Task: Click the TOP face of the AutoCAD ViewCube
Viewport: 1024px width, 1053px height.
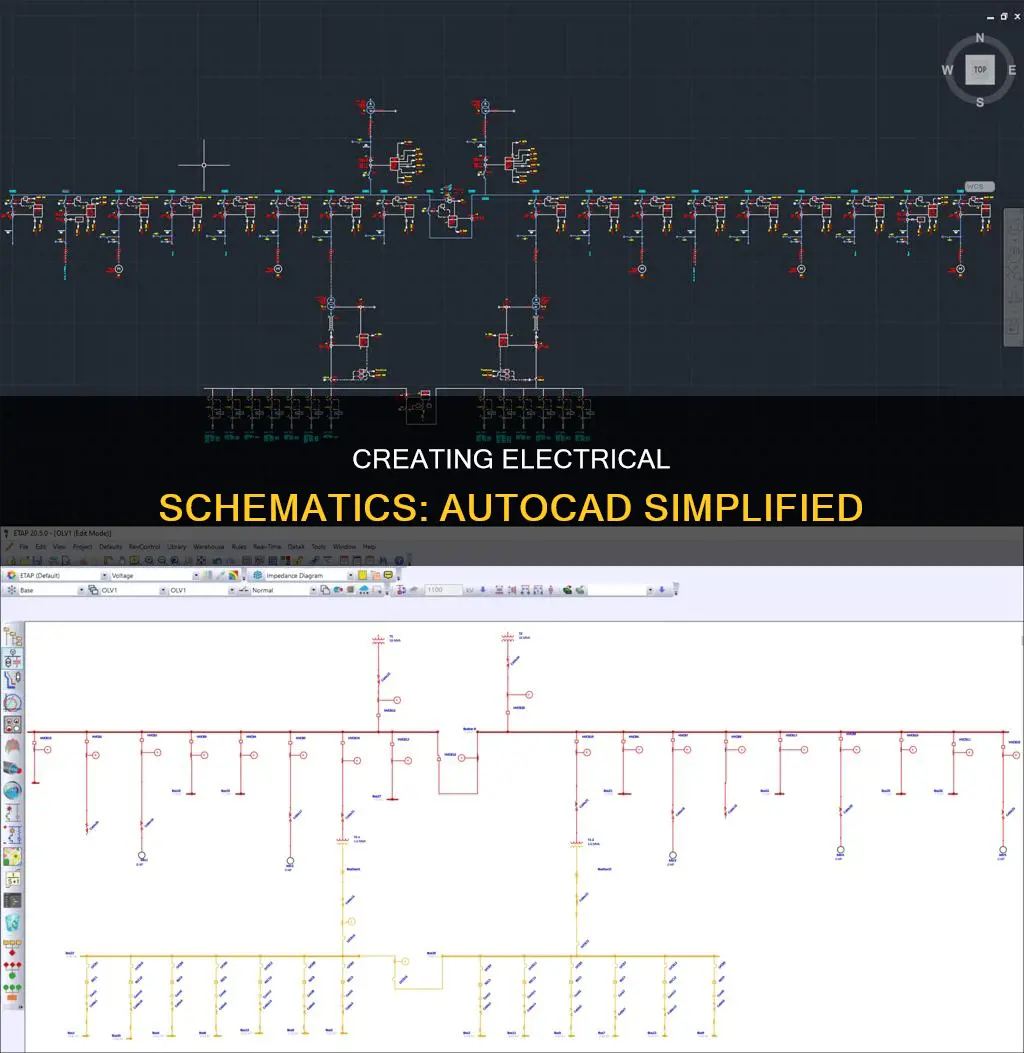Action: coord(980,70)
